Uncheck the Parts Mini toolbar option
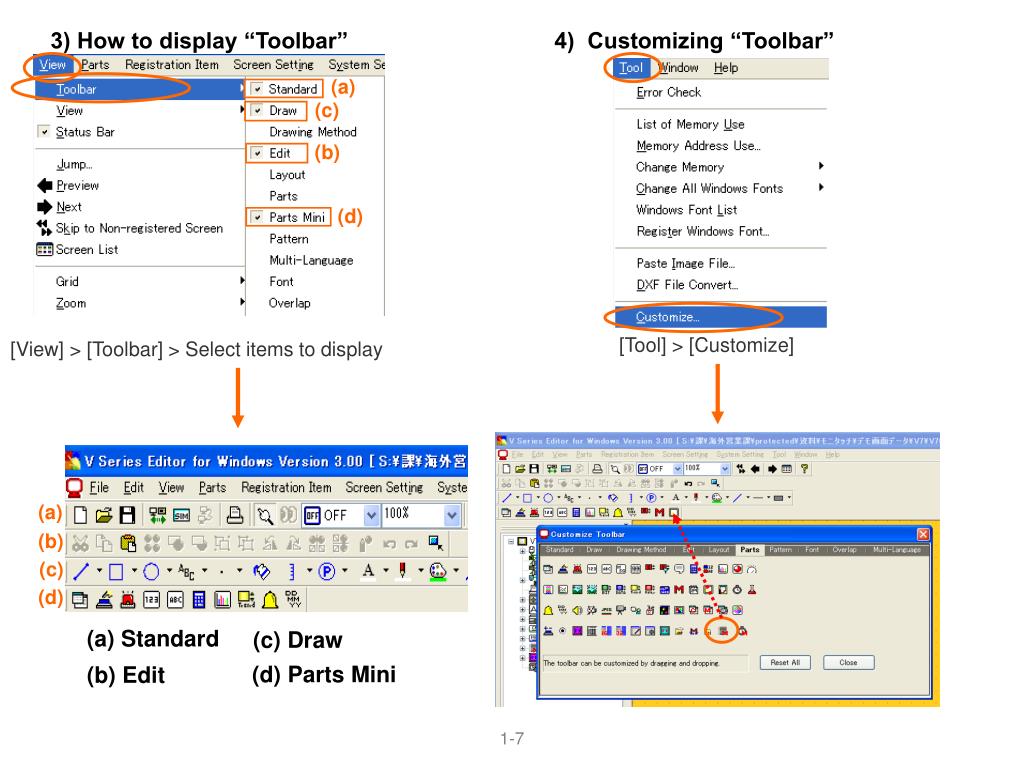The width and height of the screenshot is (1024, 768). (258, 217)
